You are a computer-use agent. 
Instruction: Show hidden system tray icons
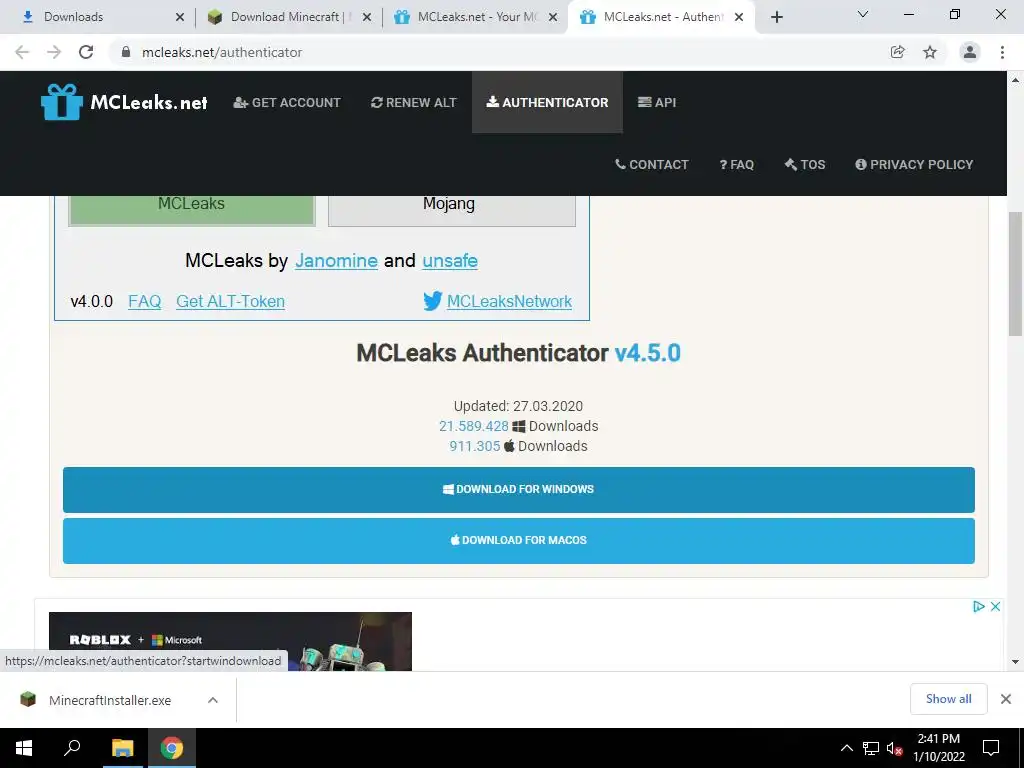[x=846, y=748]
